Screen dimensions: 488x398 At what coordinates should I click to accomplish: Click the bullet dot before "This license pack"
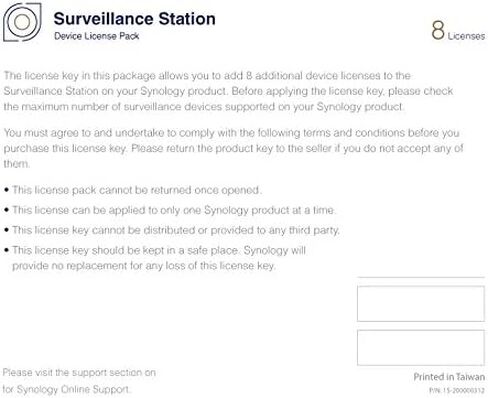7,190
